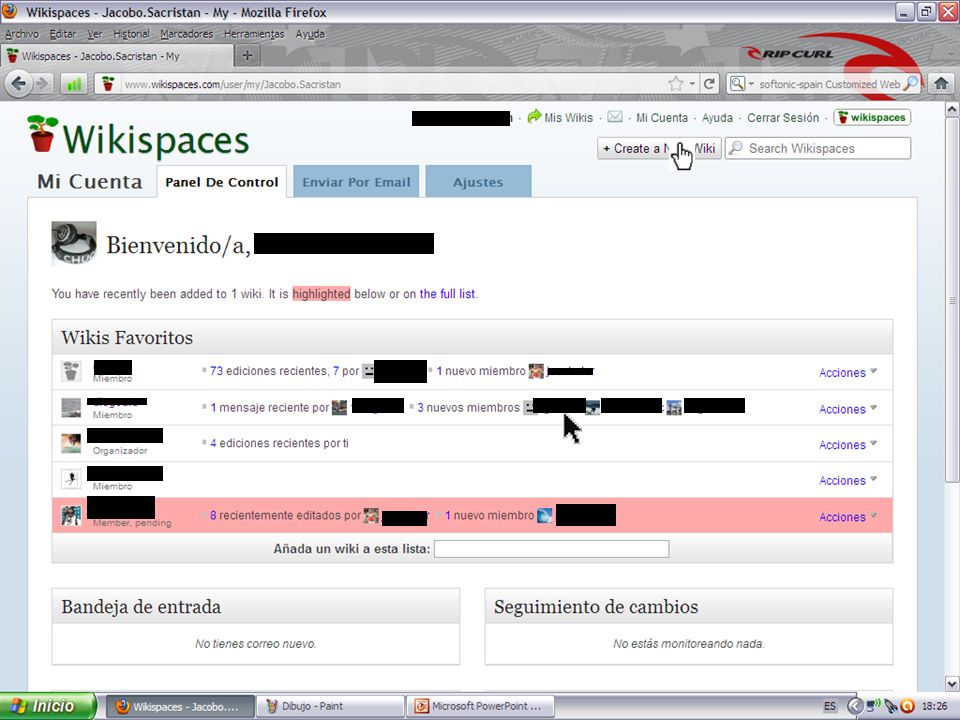960x720 pixels.
Task: Select the Panel De Control tab
Action: click(222, 182)
